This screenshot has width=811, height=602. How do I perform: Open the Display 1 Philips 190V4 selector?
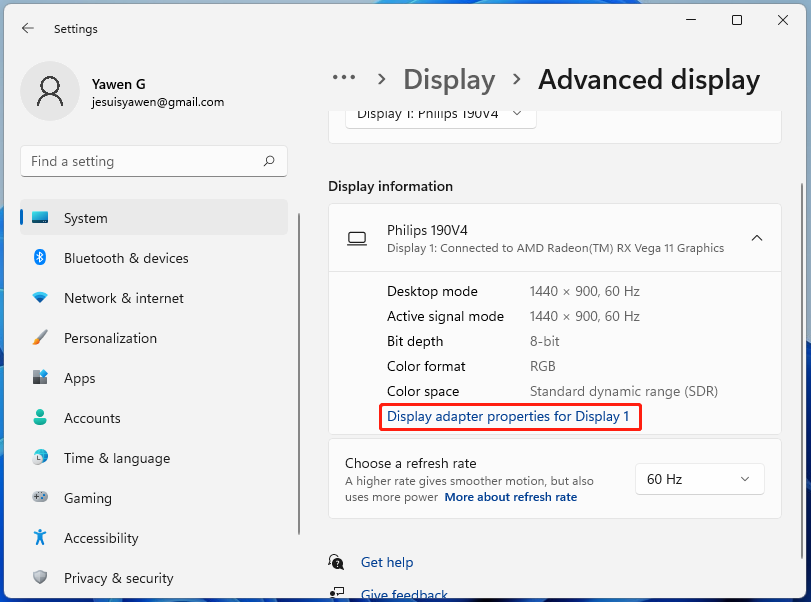pos(439,113)
